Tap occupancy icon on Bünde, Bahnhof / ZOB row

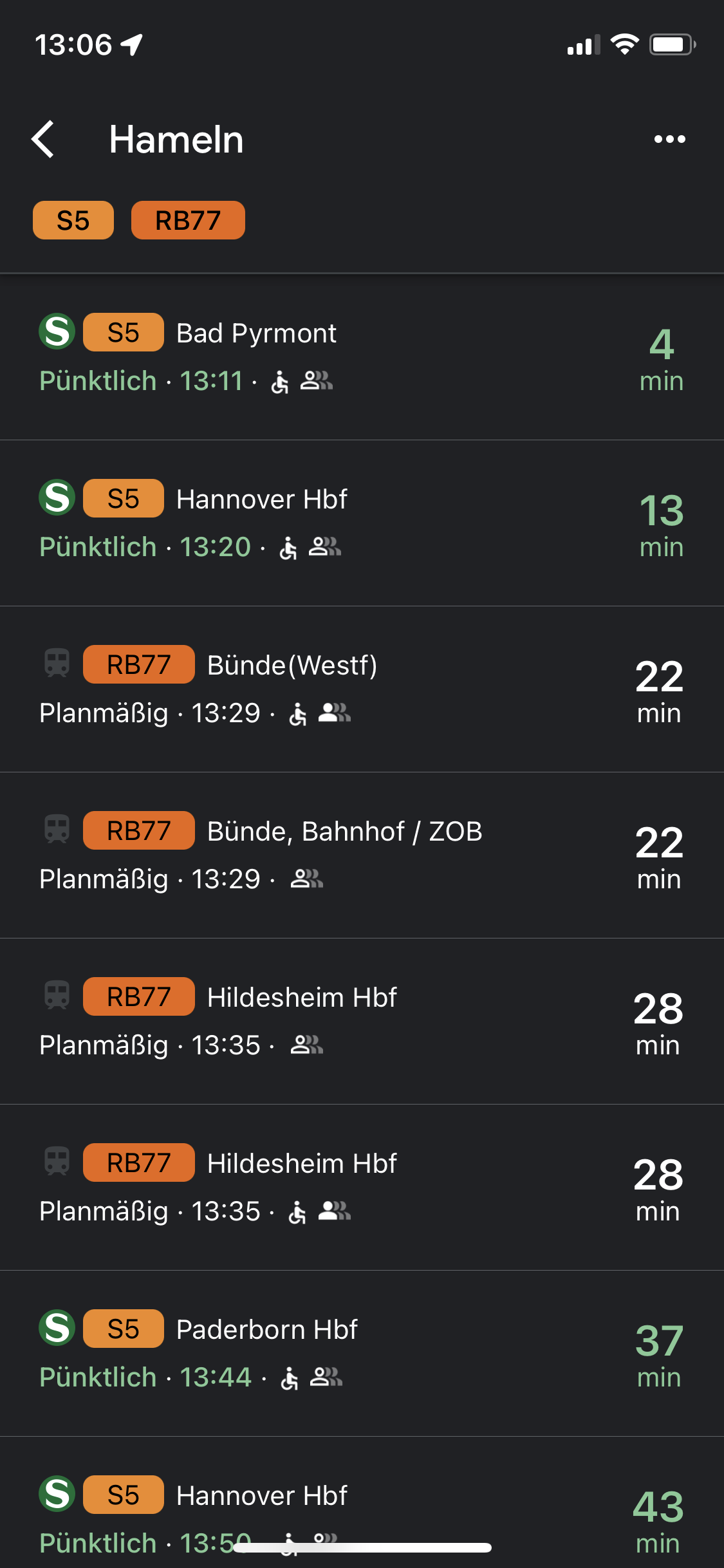(306, 879)
